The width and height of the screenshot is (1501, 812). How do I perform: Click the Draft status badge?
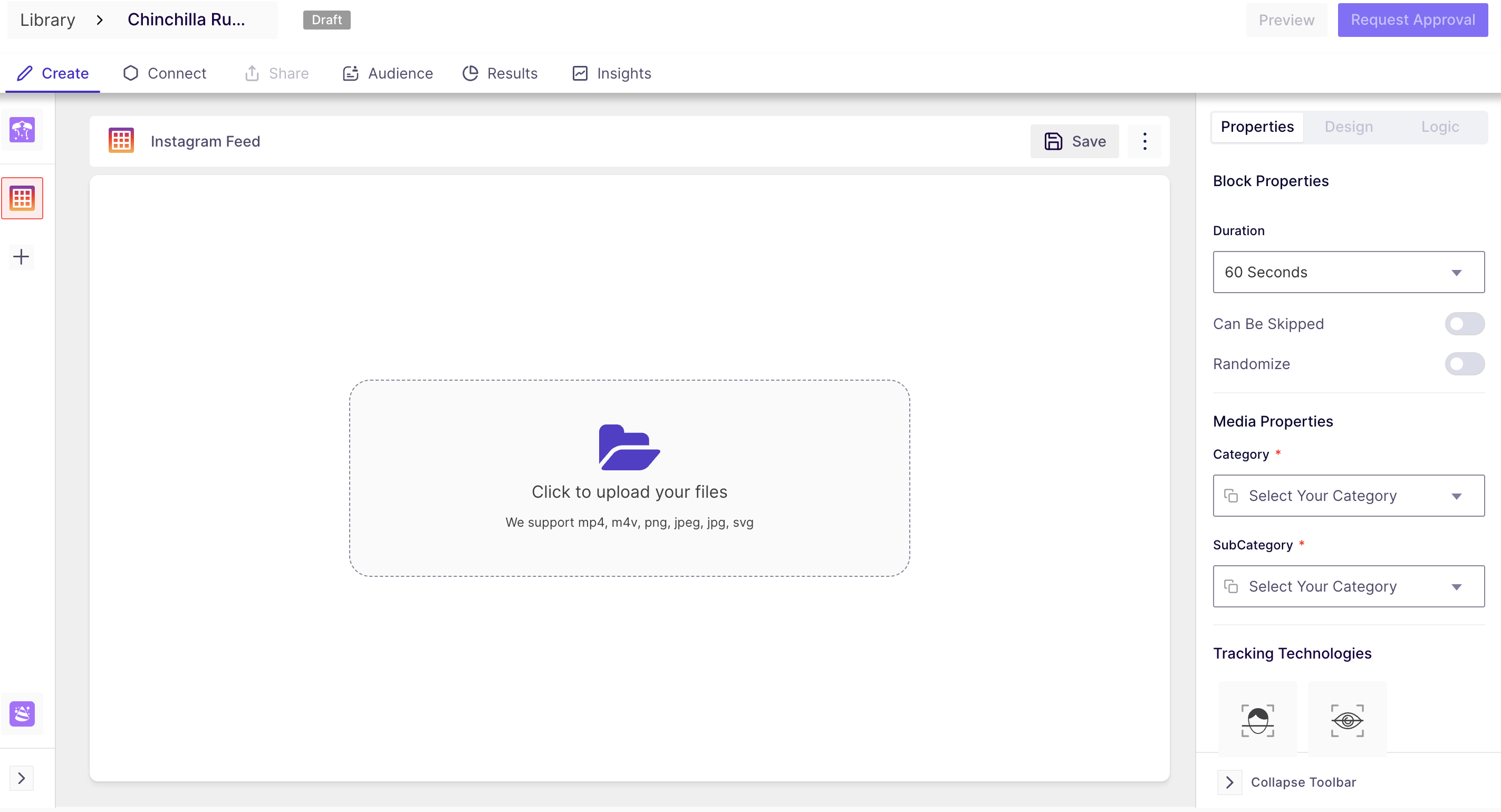pos(326,20)
